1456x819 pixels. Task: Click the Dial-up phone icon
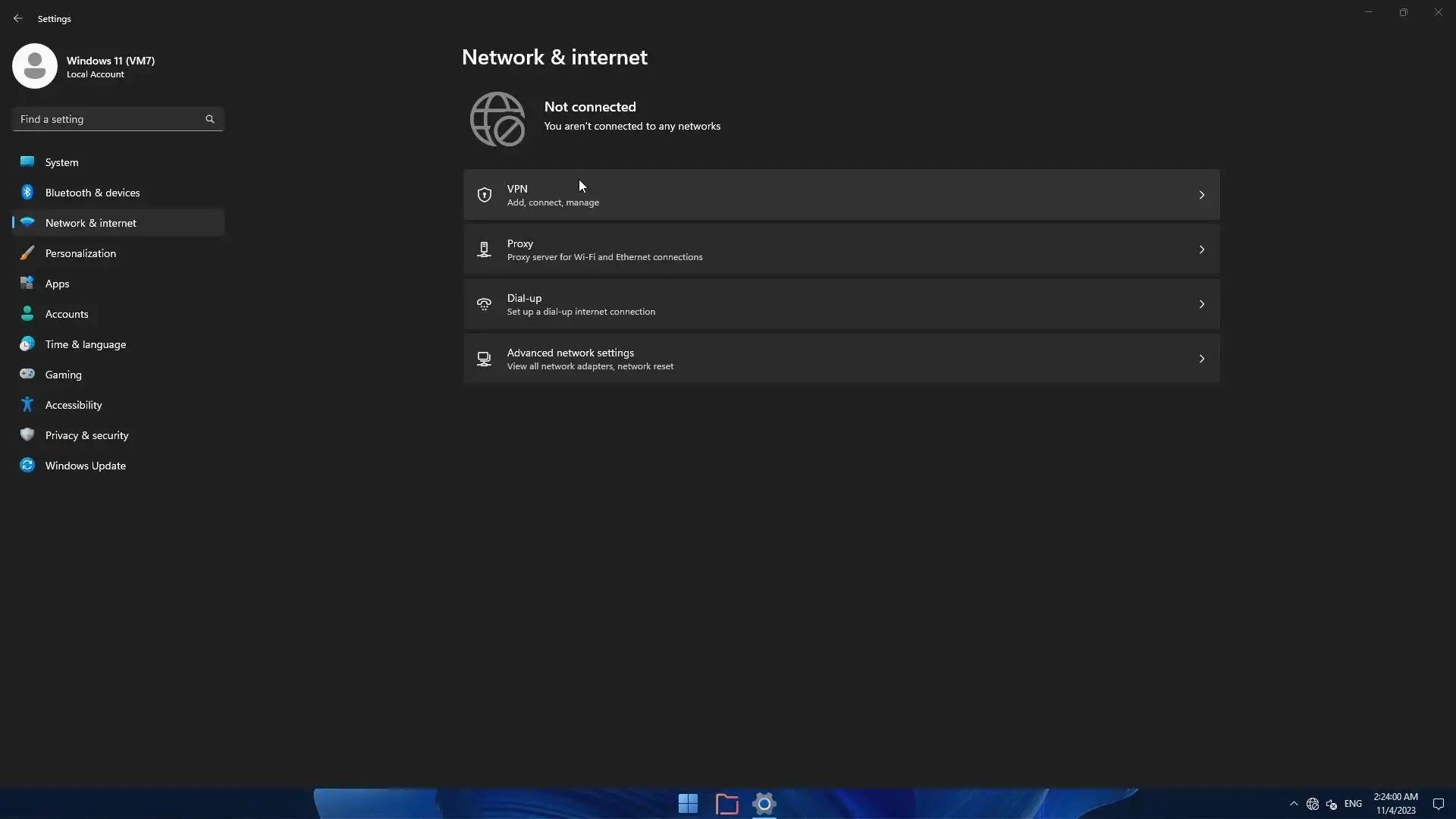pos(484,304)
